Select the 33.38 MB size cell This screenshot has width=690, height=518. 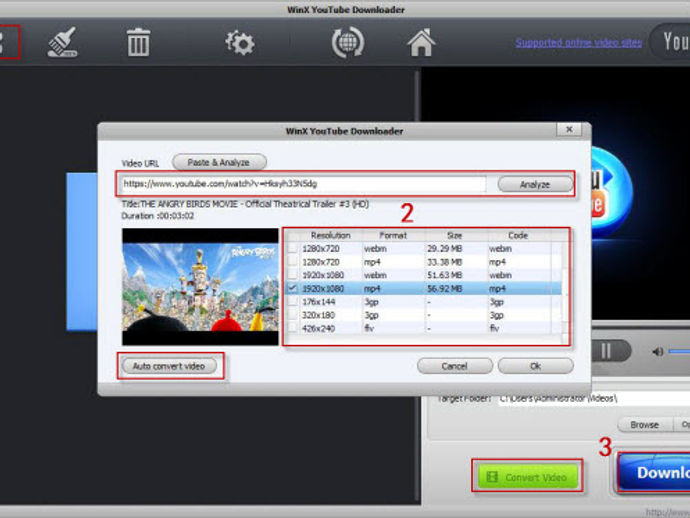coord(444,262)
